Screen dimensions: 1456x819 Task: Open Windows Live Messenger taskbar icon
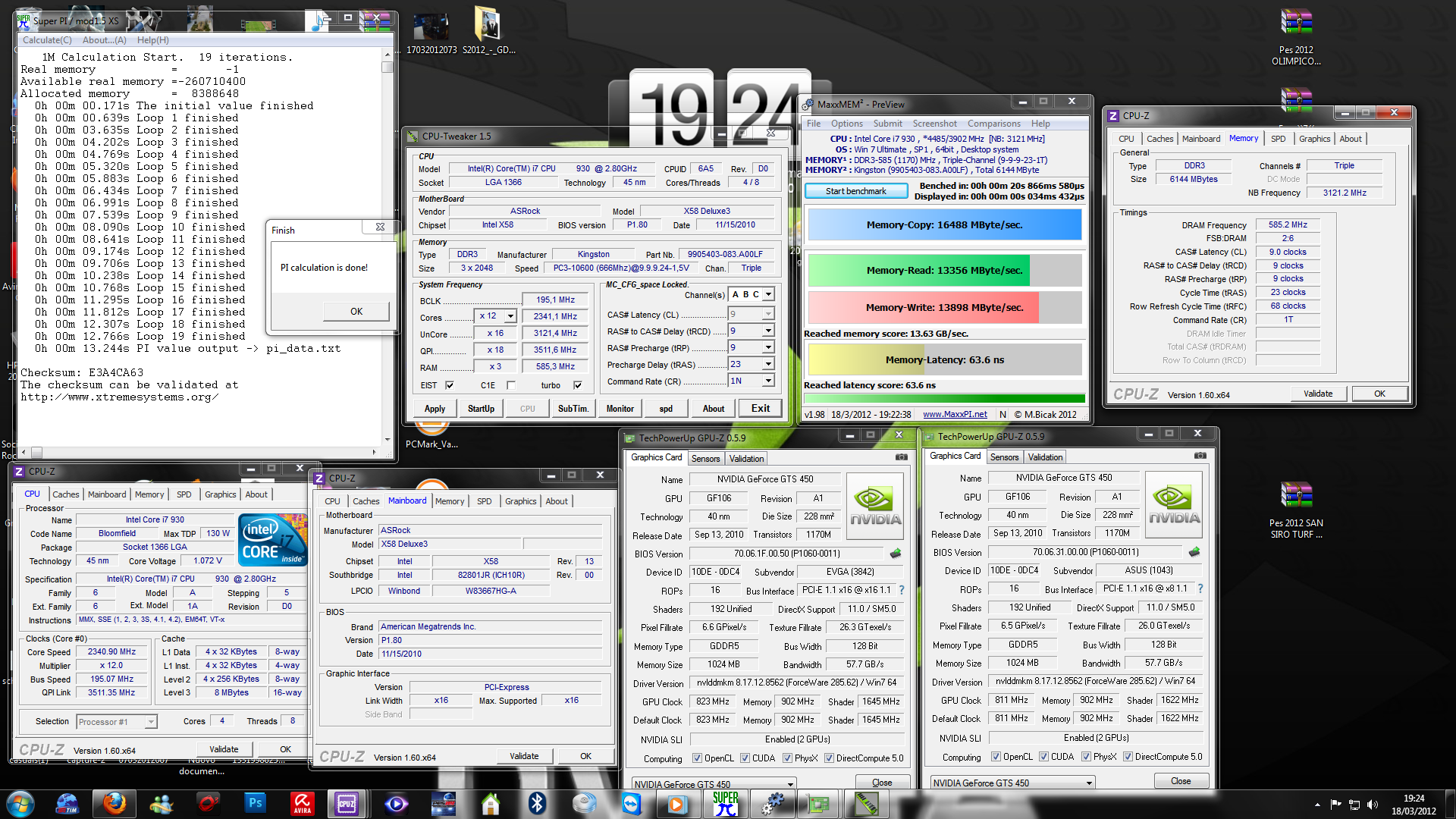(x=161, y=804)
